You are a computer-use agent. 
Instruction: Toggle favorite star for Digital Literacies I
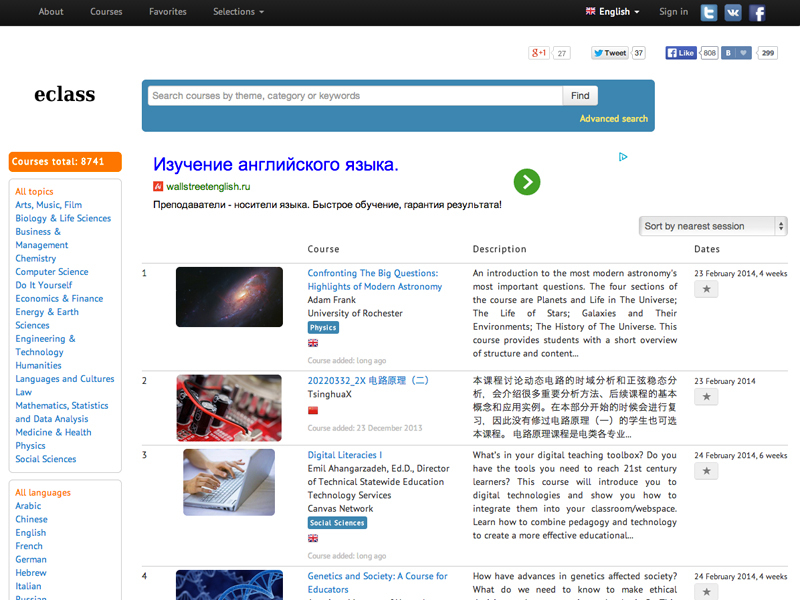coord(706,471)
